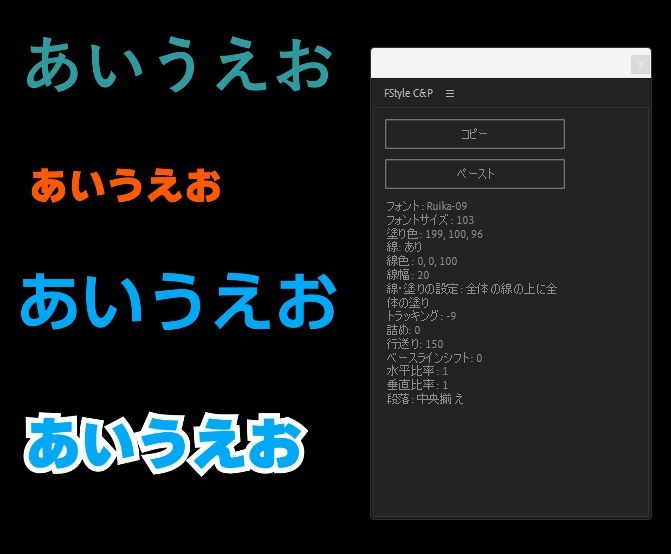Select the white-outlined blue あいうえお text
The image size is (671, 554).
pyautogui.click(x=166, y=444)
